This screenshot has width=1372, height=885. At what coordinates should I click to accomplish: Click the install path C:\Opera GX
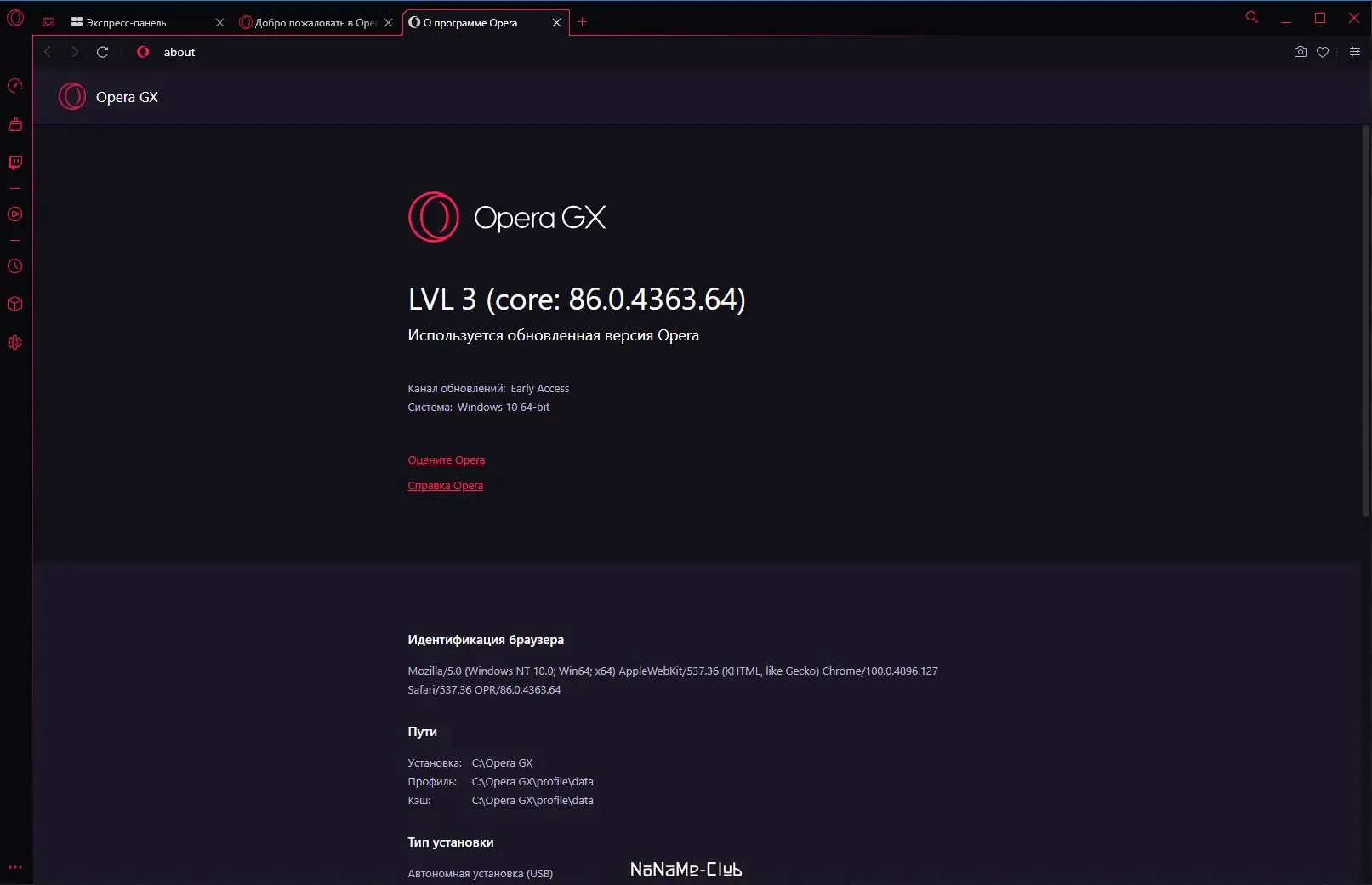click(503, 763)
